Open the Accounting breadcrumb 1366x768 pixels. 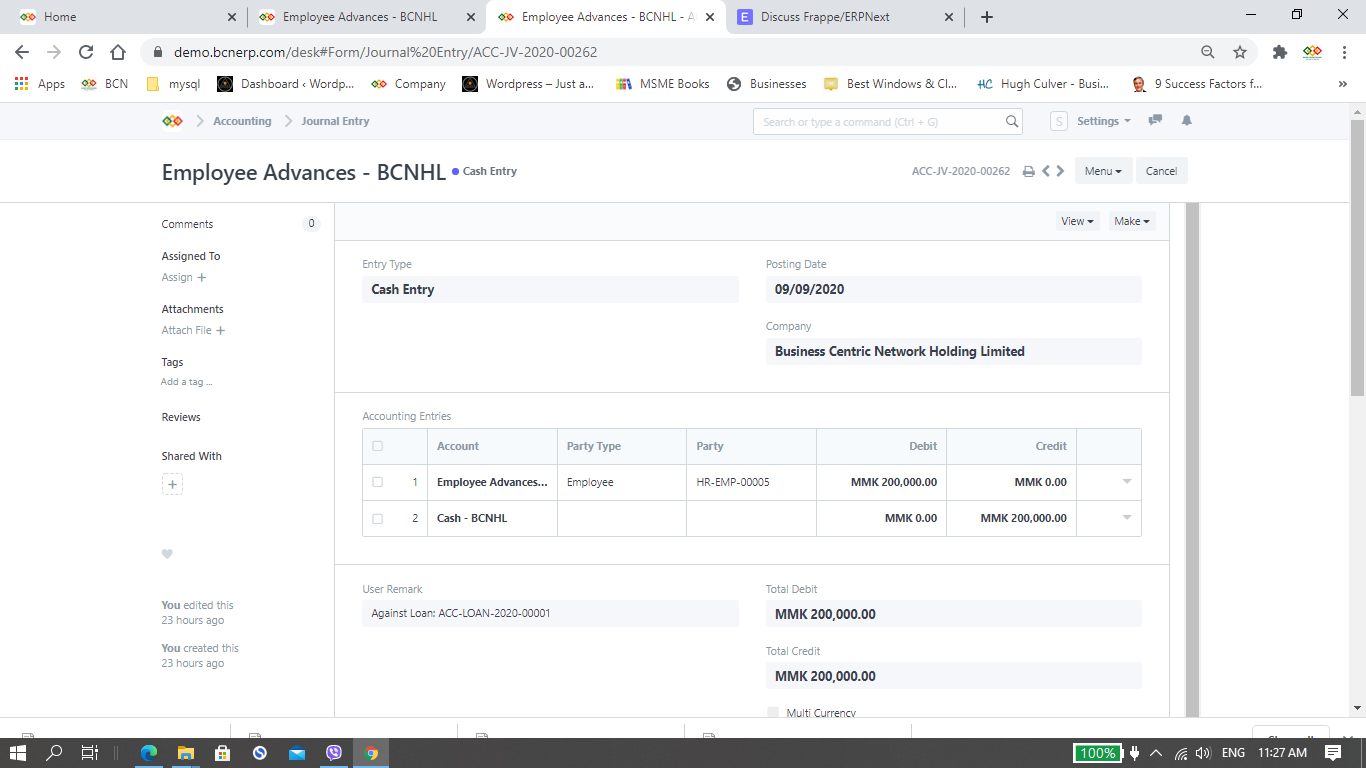[242, 121]
